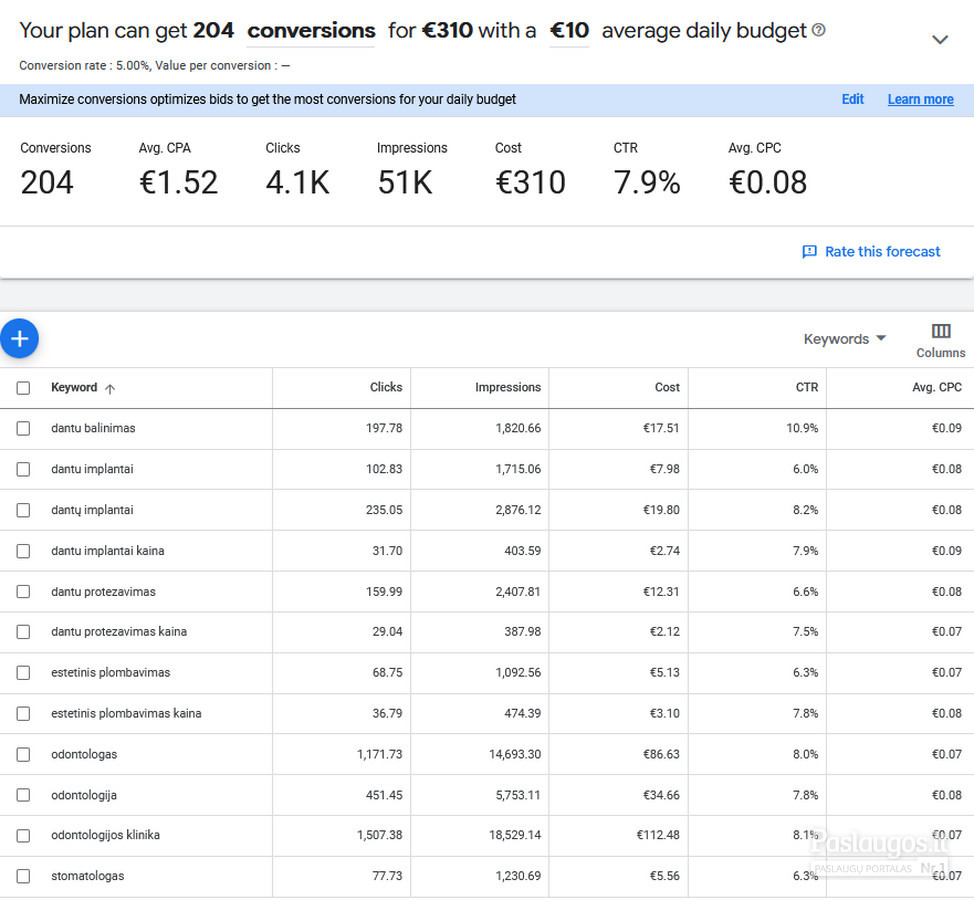This screenshot has height=900, width=974.
Task: Open the Keywords view dropdown
Action: [845, 339]
